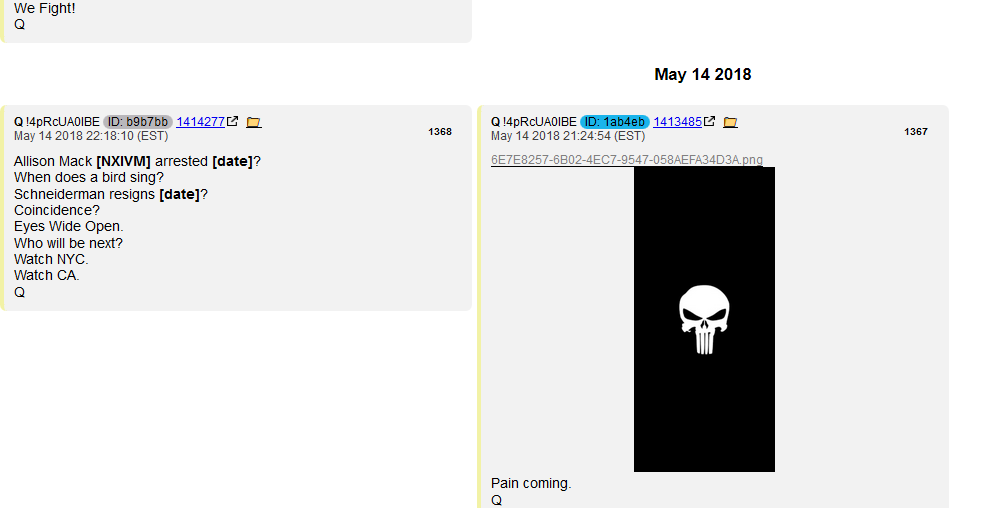Click the Q tripcode name in post 1367
Image resolution: width=997 pixels, height=508 pixels.
[x=533, y=122]
